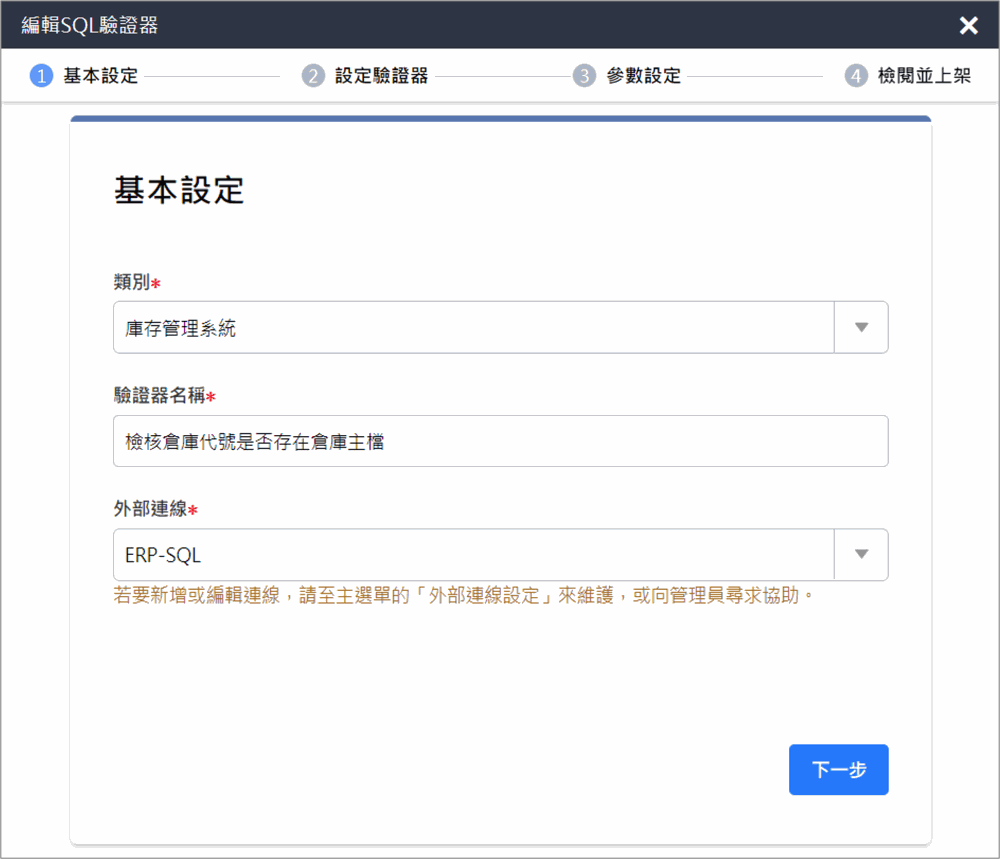The image size is (1000, 859).
Task: Expand the 外部連線 dropdown arrow
Action: [x=861, y=554]
